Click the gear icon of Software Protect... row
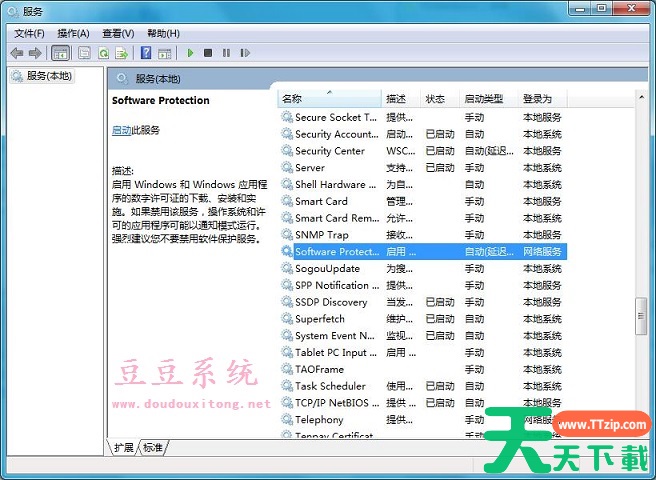The image size is (656, 480). [x=287, y=252]
